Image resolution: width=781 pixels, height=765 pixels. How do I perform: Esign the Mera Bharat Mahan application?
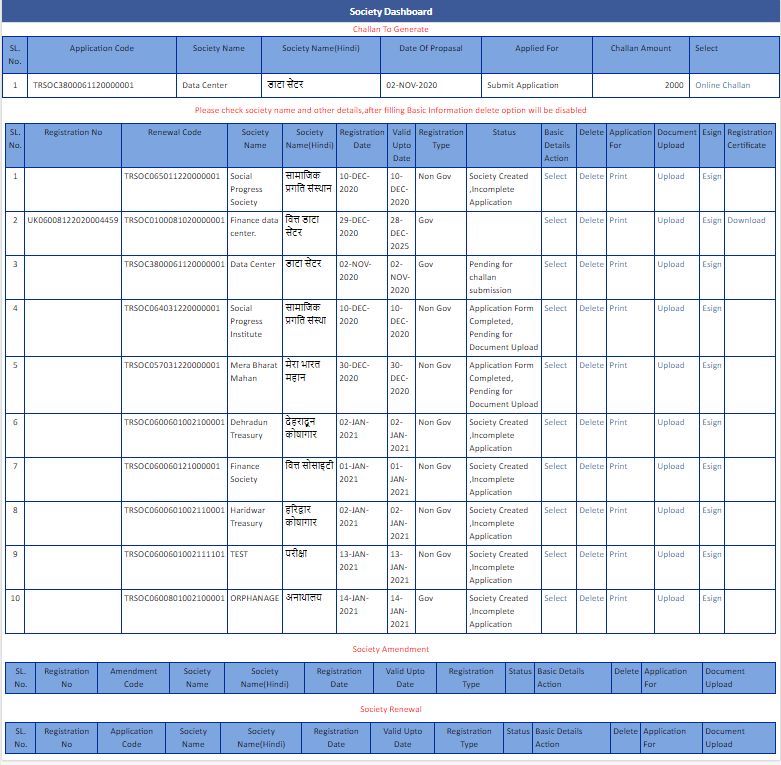(712, 365)
